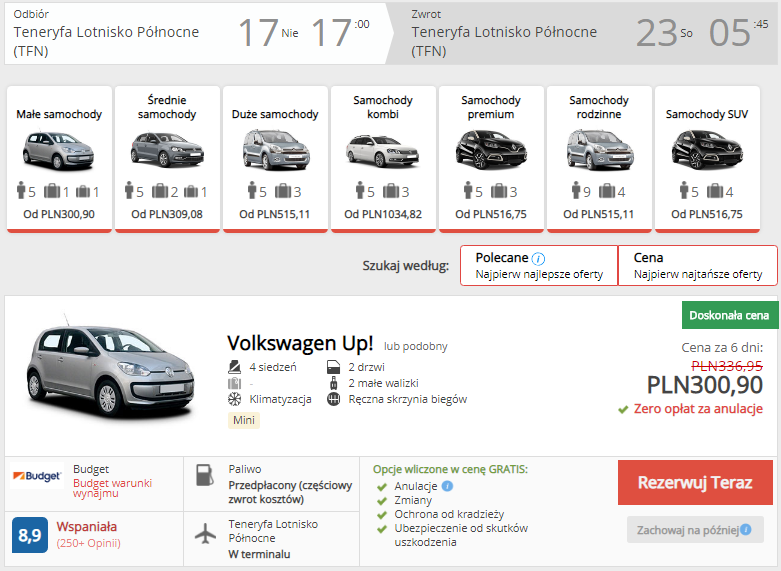Click the crossed-out PLN336,95 price
This screenshot has height=571, width=781.
pyautogui.click(x=727, y=366)
